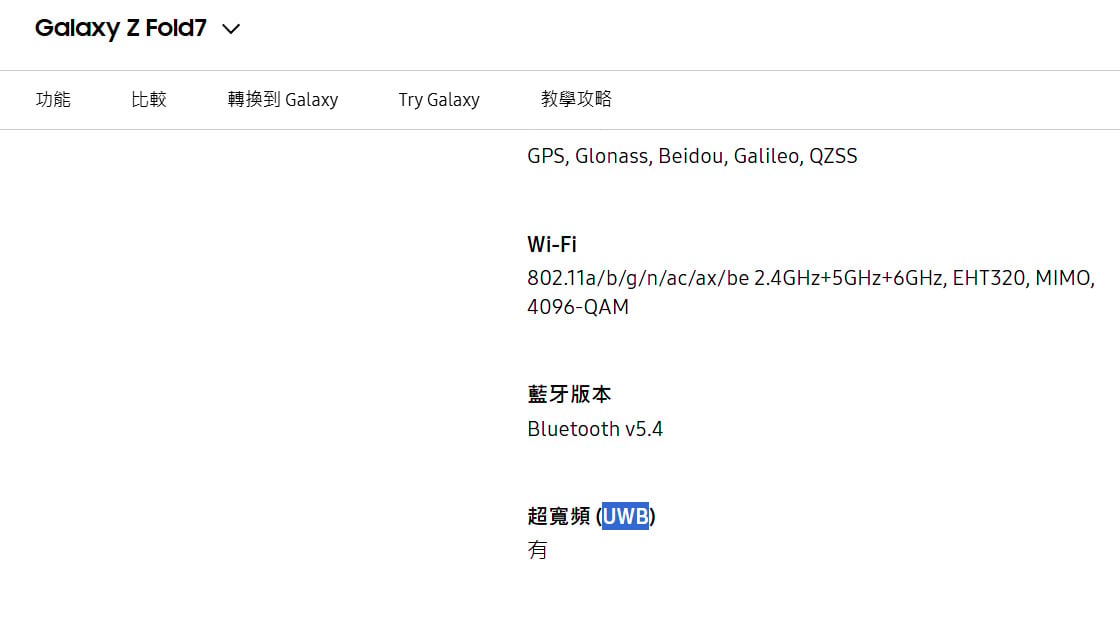This screenshot has width=1120, height=627.
Task: Click the 802.11a/b/g/n/ac/ax/be Wi-Fi spec line
Action: click(x=811, y=278)
